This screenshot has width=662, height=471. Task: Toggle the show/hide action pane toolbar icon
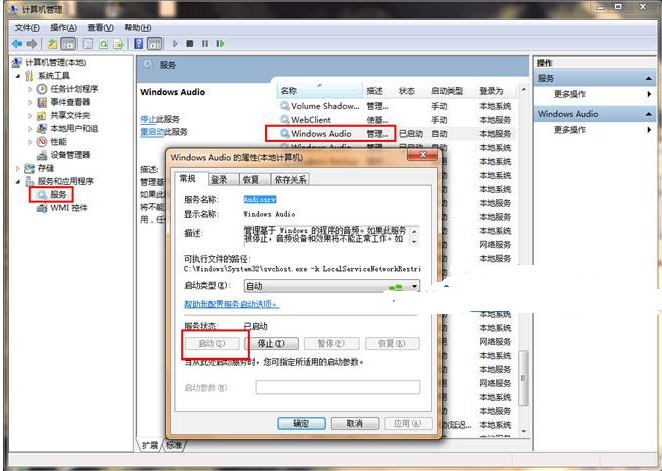(155, 43)
